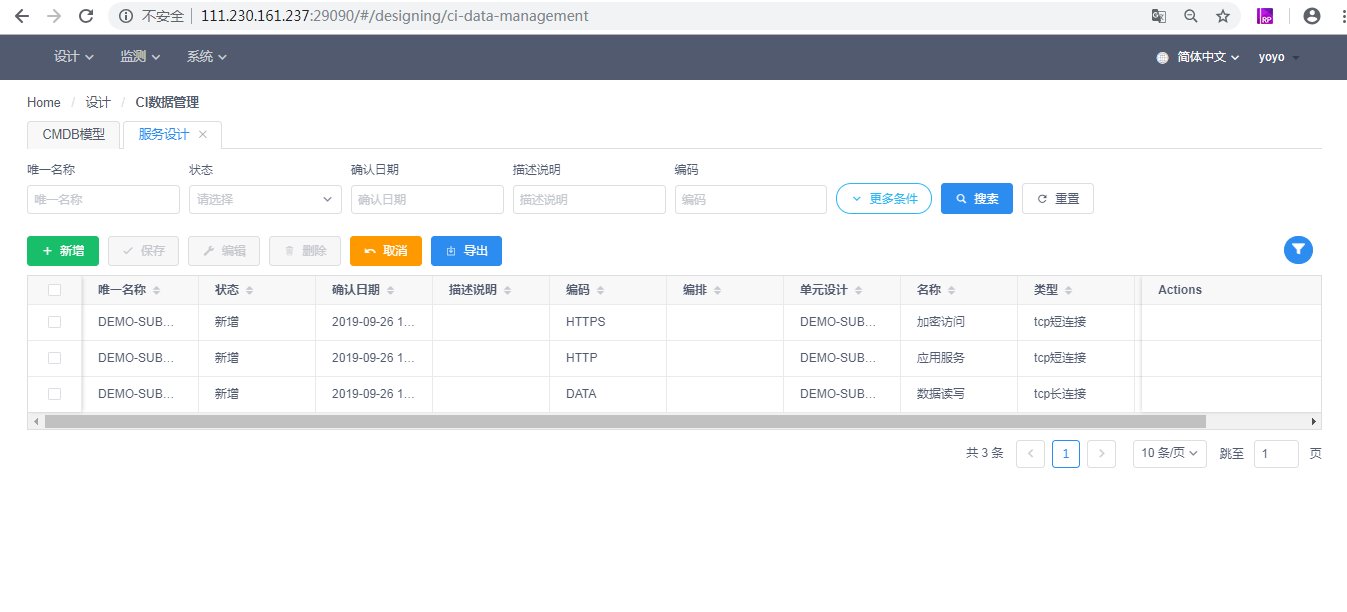Click the 加密访问 name cell
This screenshot has width=1347, height=612.
click(x=941, y=322)
